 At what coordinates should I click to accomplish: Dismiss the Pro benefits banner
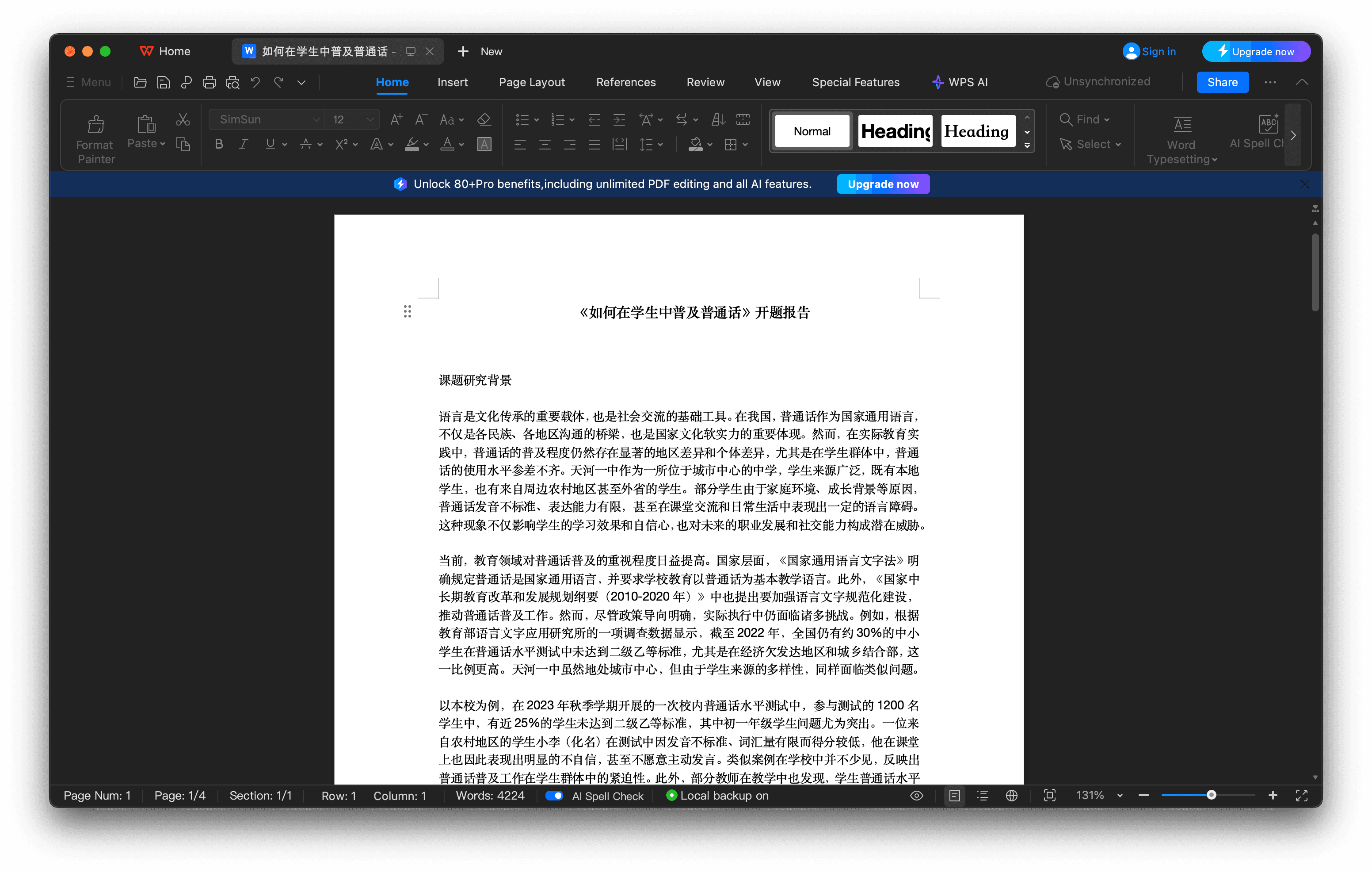[x=1305, y=184]
